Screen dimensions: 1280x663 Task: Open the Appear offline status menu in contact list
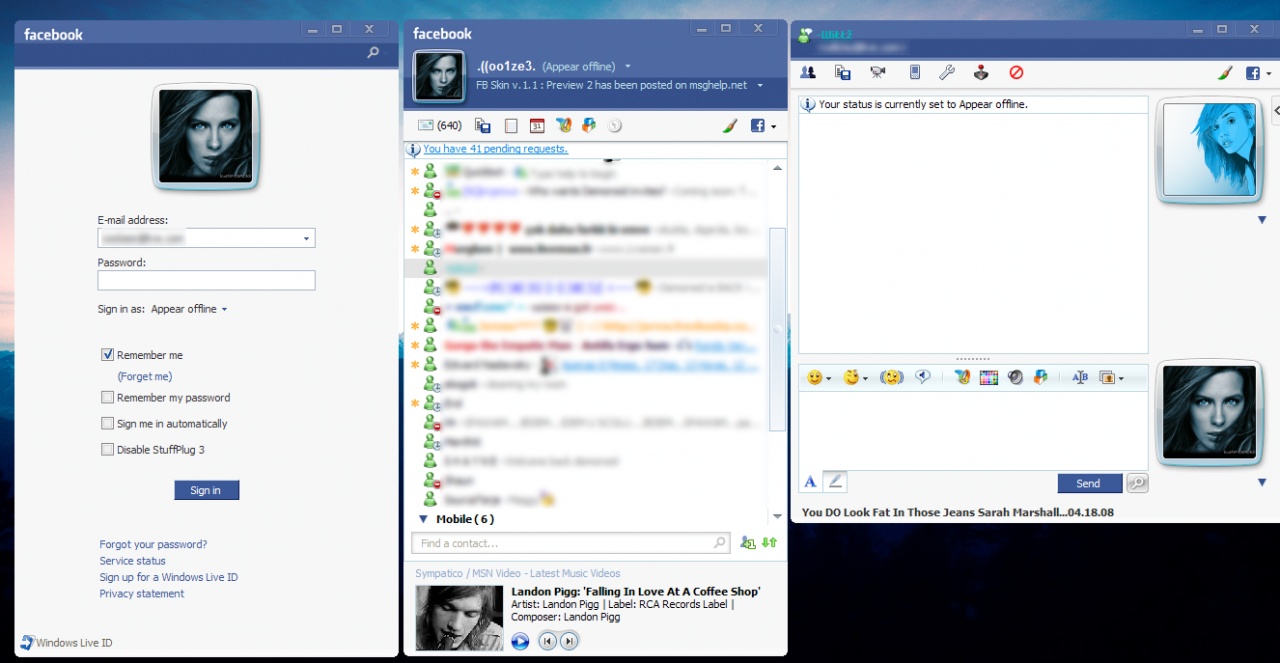pos(587,67)
